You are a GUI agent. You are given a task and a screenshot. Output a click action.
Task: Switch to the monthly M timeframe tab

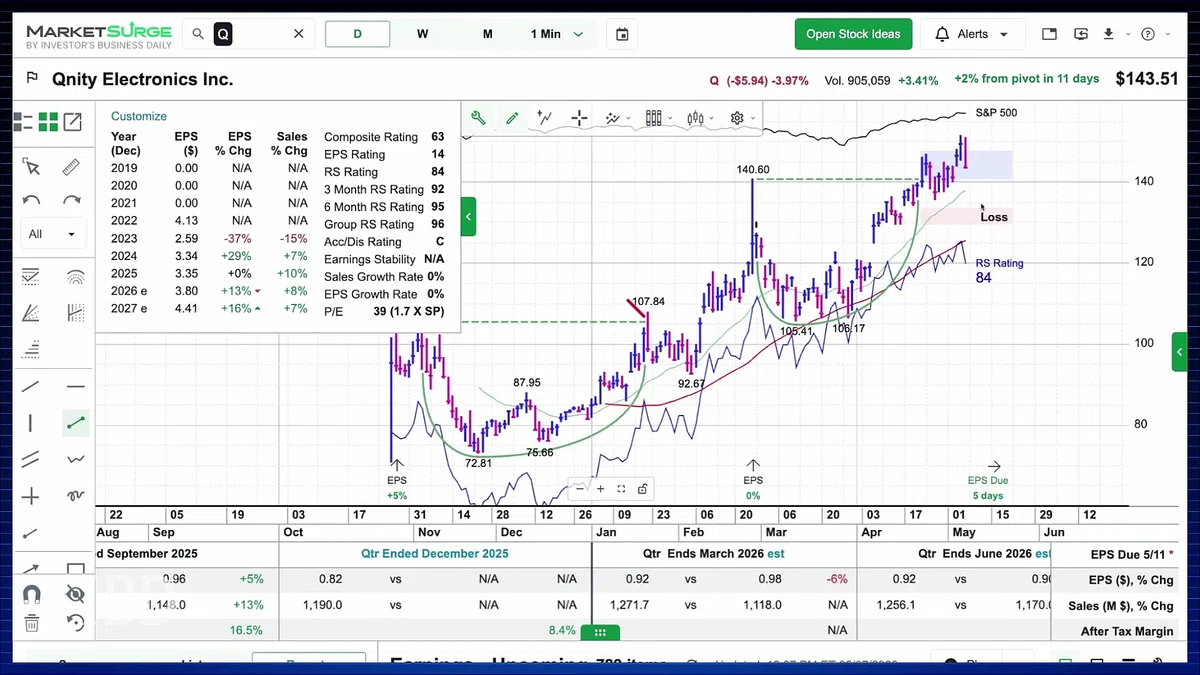click(488, 34)
